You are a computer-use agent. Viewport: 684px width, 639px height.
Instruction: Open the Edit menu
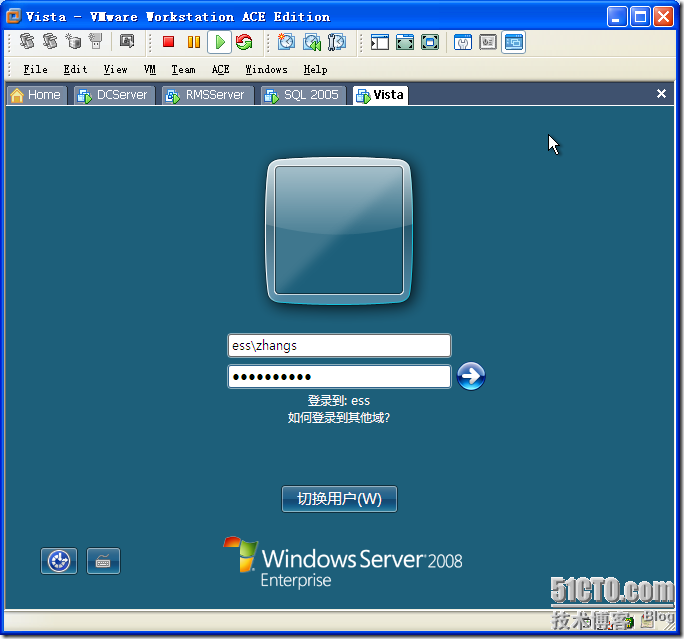point(75,69)
